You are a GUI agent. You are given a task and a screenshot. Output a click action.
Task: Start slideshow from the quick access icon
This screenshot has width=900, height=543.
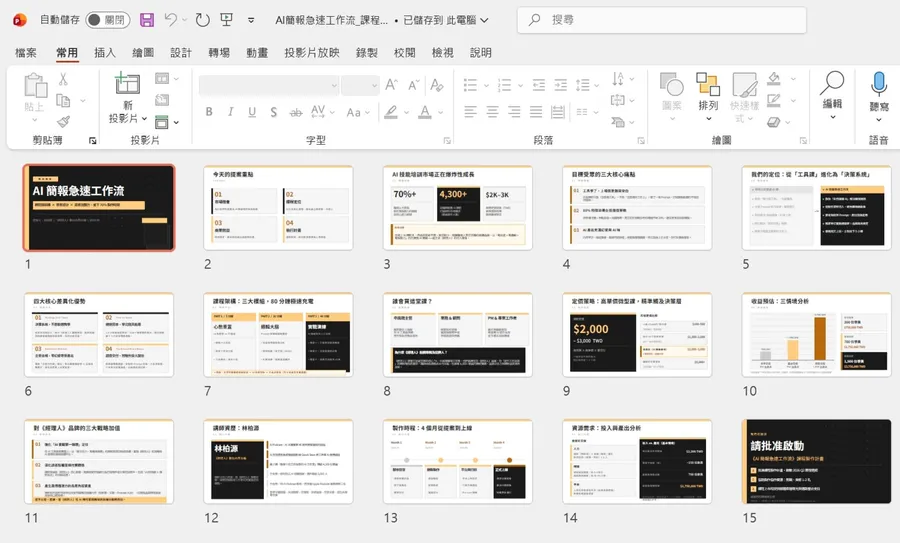pos(228,20)
